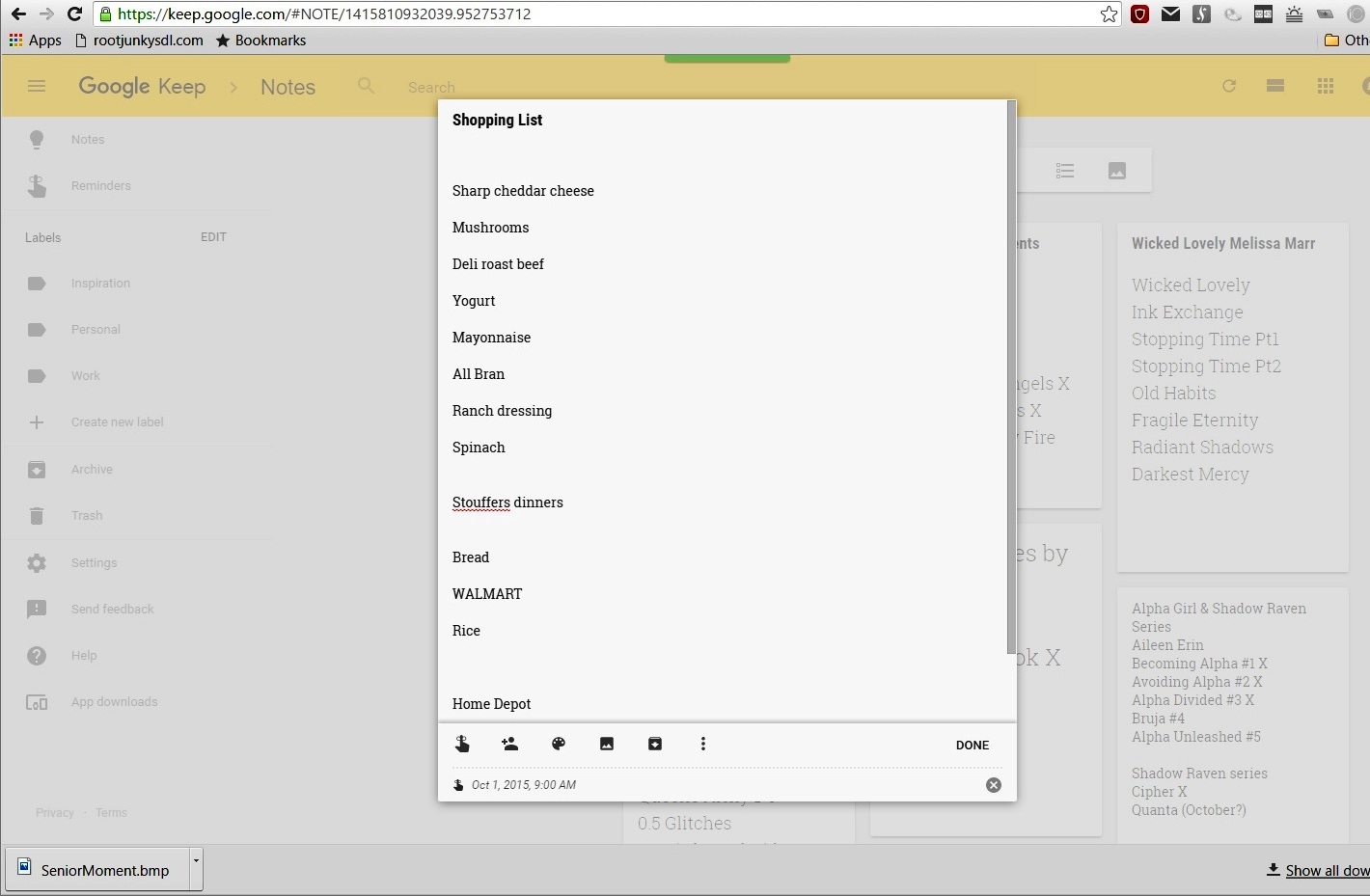The image size is (1370, 896).
Task: Click the Gmail envelope extension icon
Action: (x=1170, y=14)
